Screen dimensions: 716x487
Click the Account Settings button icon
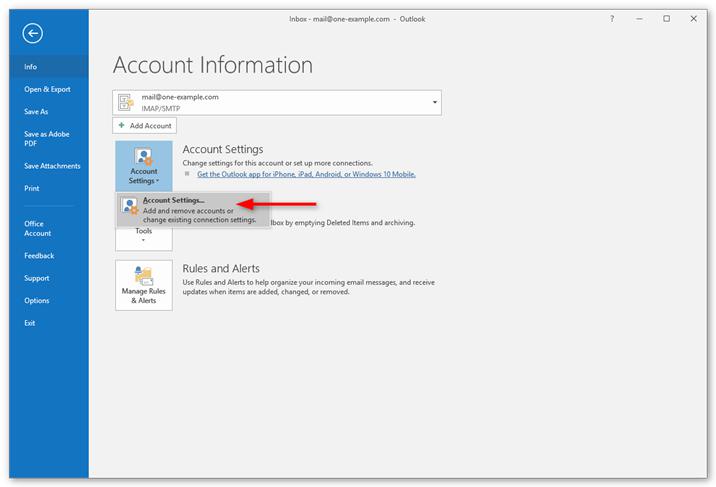coord(143,157)
